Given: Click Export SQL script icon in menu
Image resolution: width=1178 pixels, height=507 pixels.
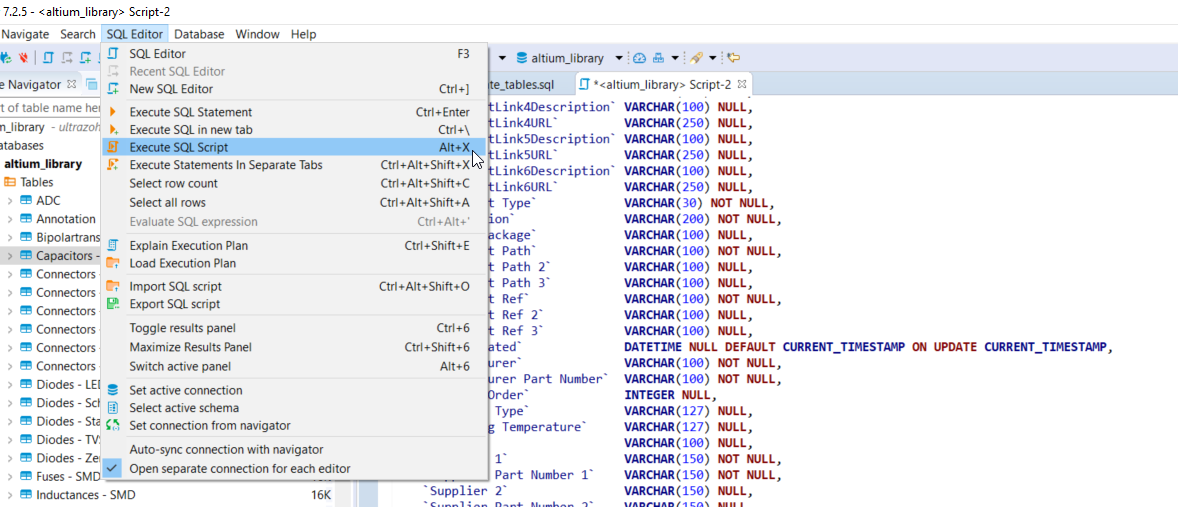Looking at the screenshot, I should coord(113,304).
